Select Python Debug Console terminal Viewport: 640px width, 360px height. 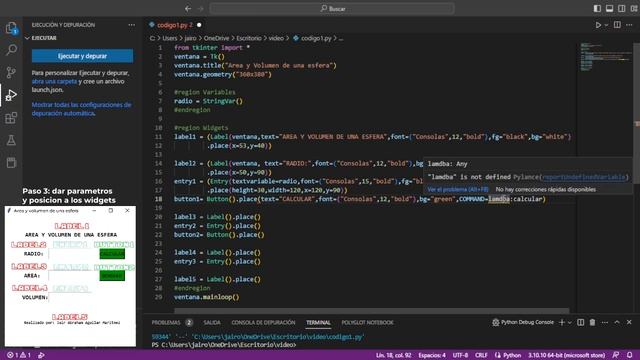pos(523,322)
